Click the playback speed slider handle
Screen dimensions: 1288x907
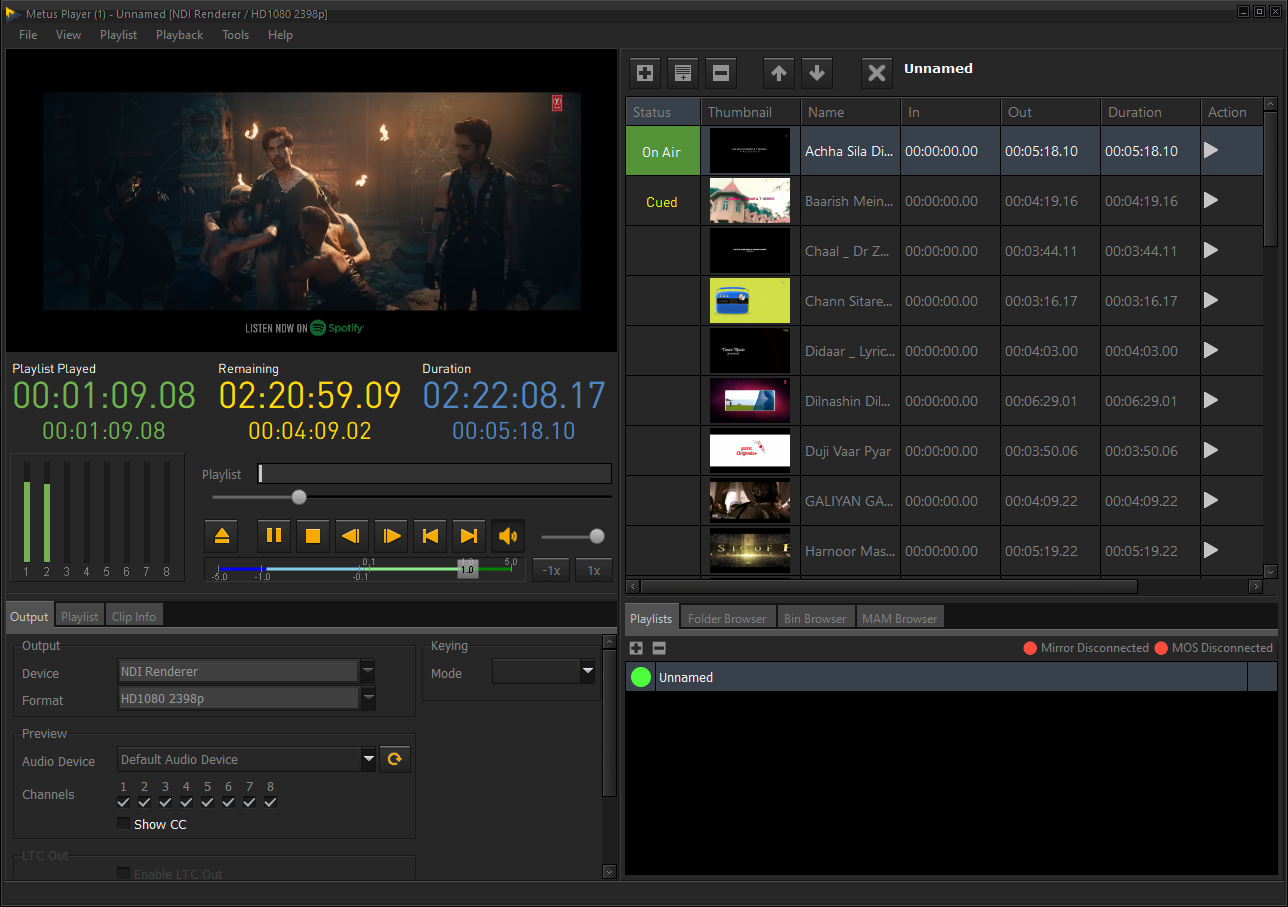coord(467,568)
